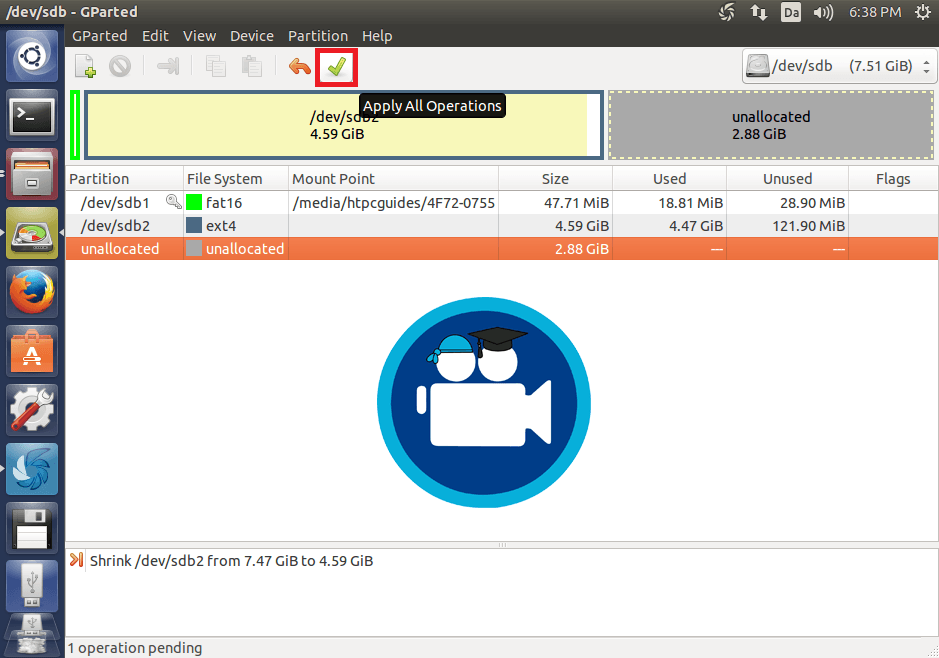Click the Delete partition toolbar icon
This screenshot has width=939, height=658.
(120, 67)
